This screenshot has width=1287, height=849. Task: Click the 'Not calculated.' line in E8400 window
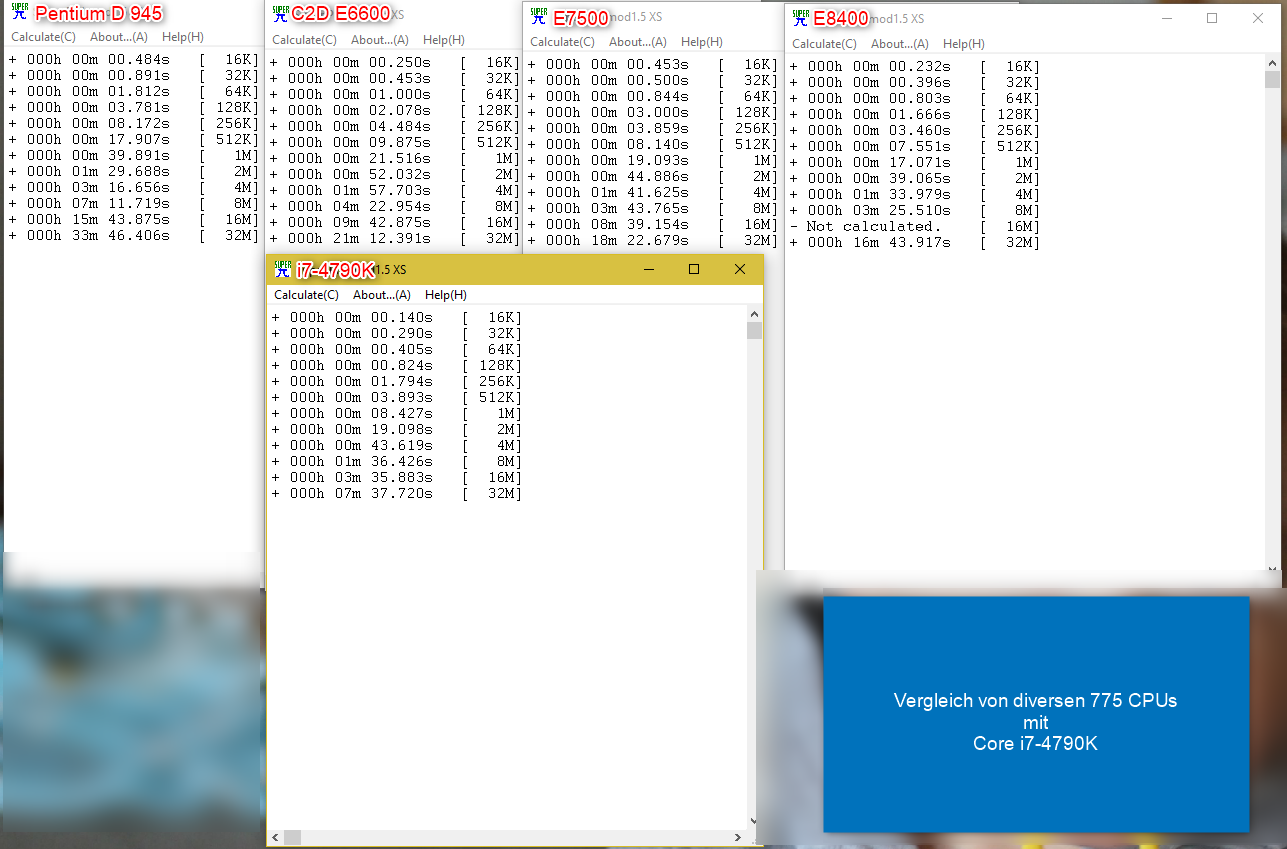pos(915,227)
